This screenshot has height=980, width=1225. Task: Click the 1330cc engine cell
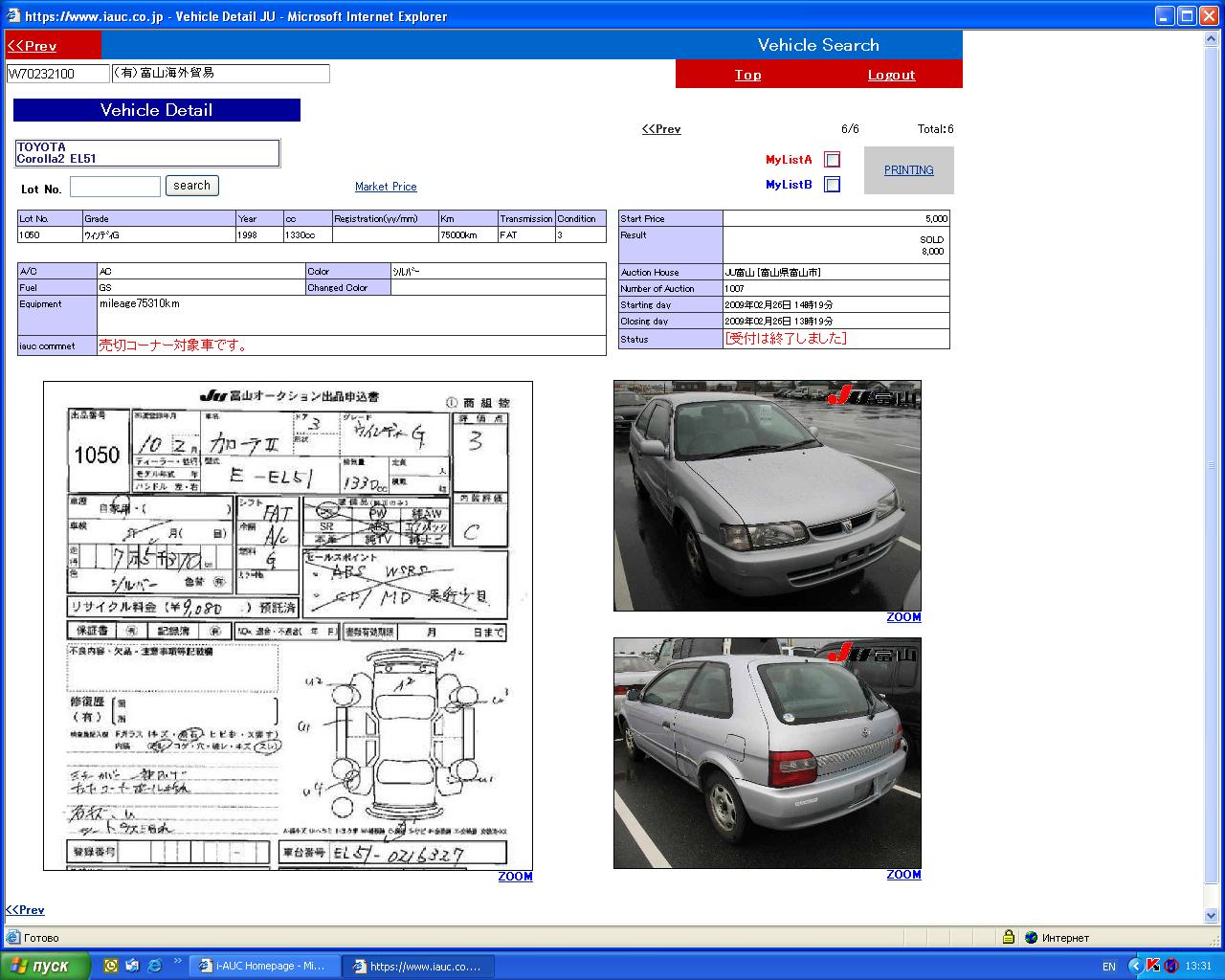click(307, 234)
